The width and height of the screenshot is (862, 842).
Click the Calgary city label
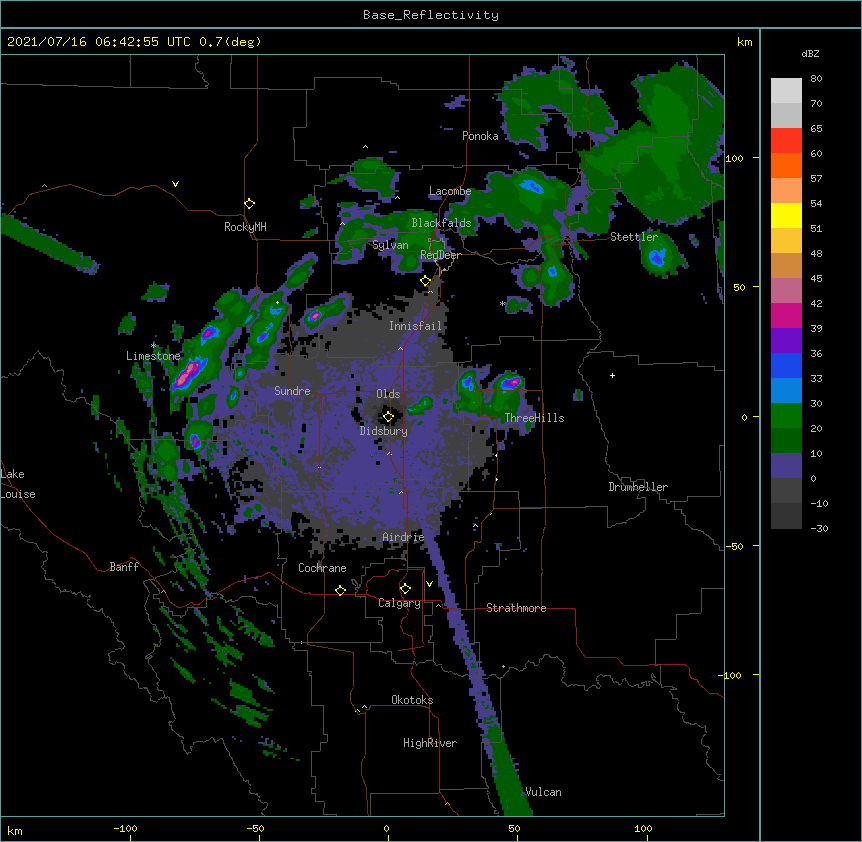point(399,603)
